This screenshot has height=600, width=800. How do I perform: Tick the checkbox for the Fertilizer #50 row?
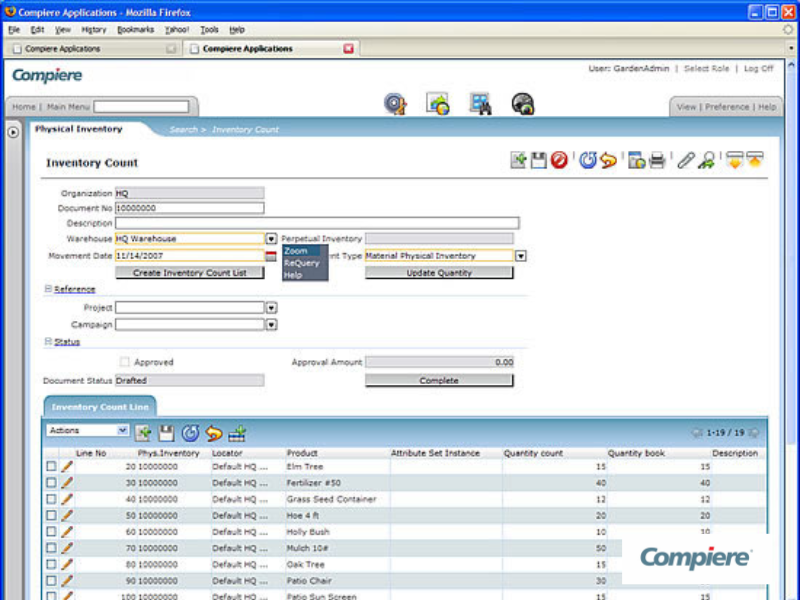click(51, 483)
